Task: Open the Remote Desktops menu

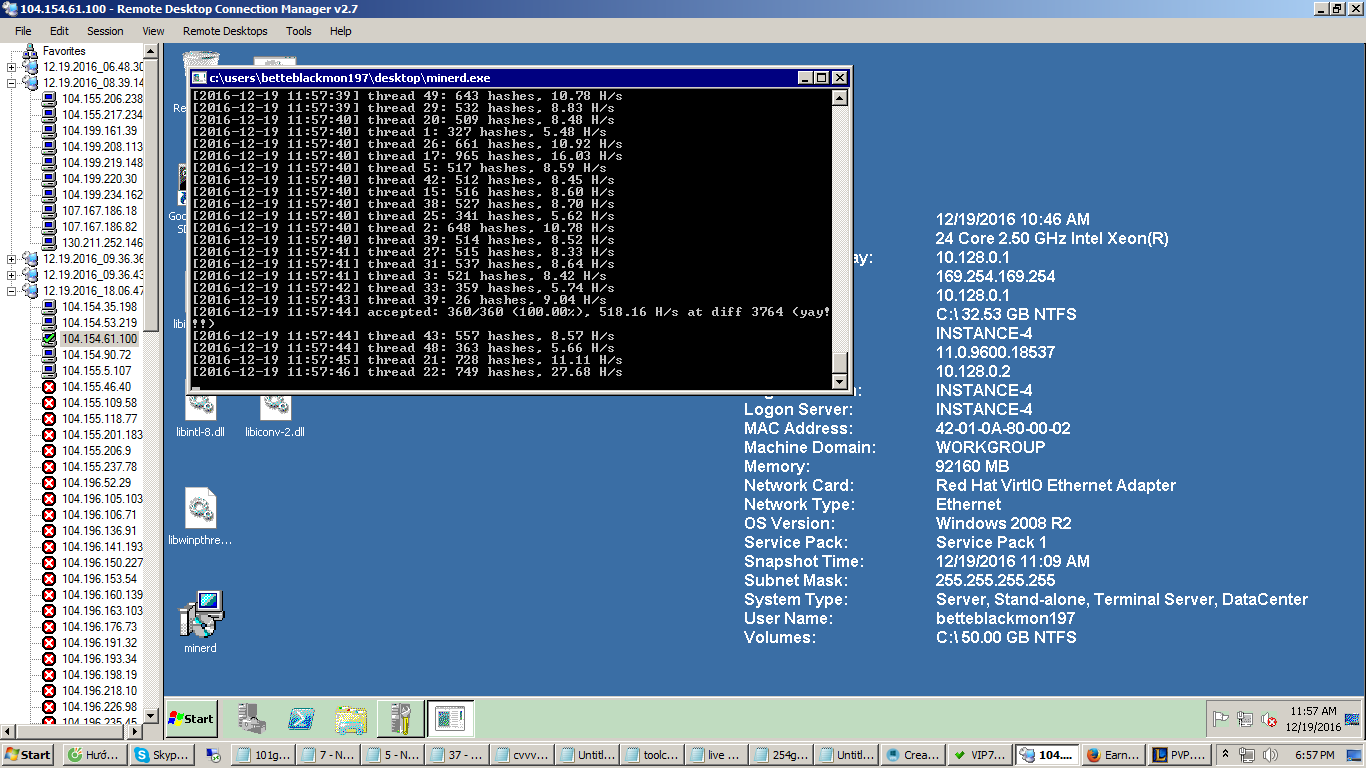Action: 225,31
